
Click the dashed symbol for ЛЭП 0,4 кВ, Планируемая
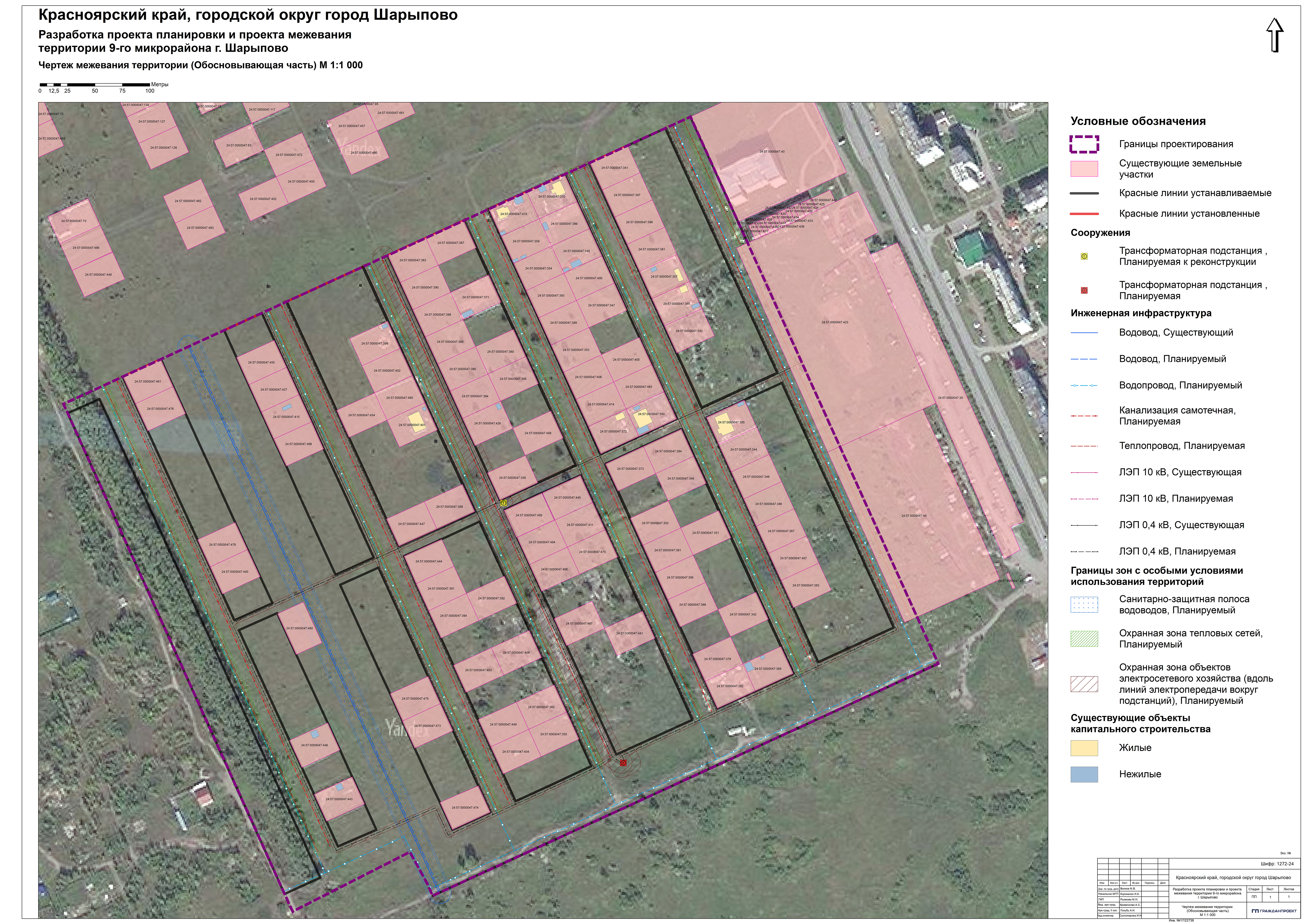click(x=1084, y=551)
